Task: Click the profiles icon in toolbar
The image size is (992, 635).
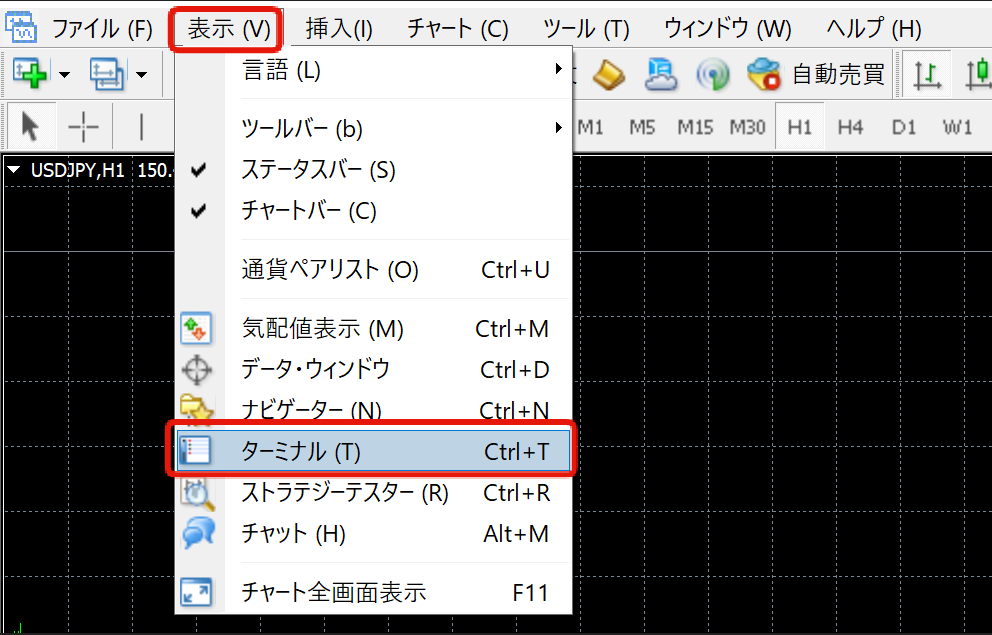Action: [x=106, y=74]
